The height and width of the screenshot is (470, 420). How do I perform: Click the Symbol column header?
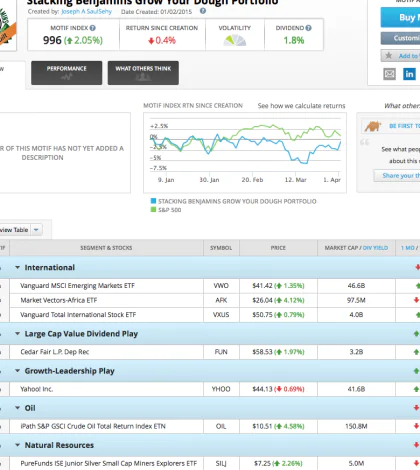coord(221,248)
